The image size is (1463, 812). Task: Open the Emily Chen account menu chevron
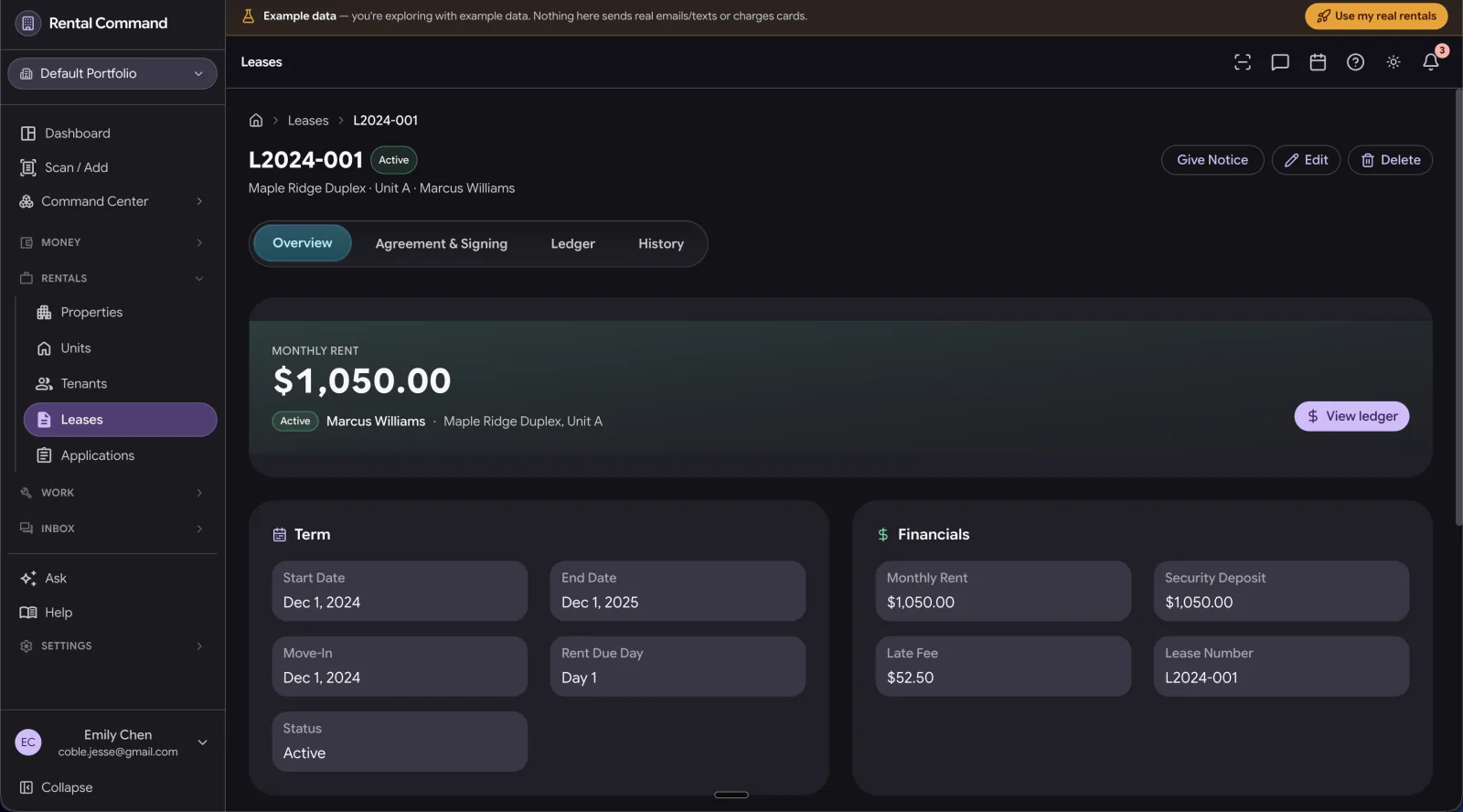[x=202, y=743]
